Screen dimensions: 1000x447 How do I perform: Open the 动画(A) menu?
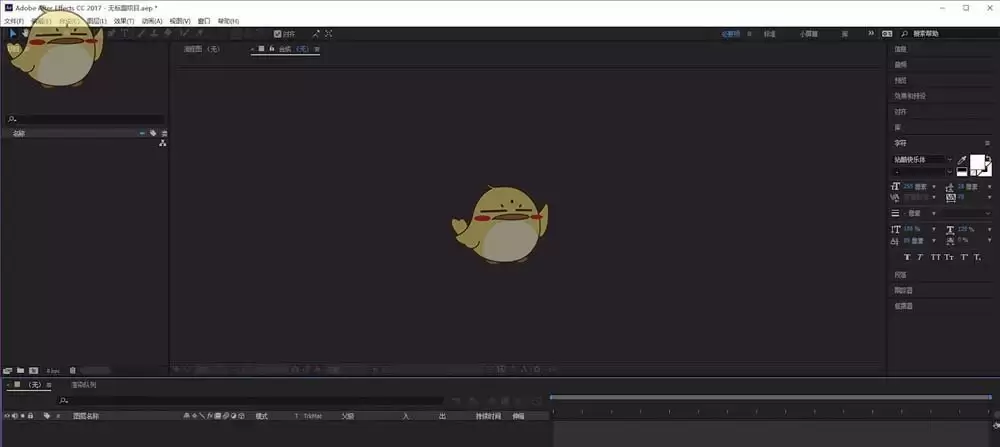tap(152, 21)
